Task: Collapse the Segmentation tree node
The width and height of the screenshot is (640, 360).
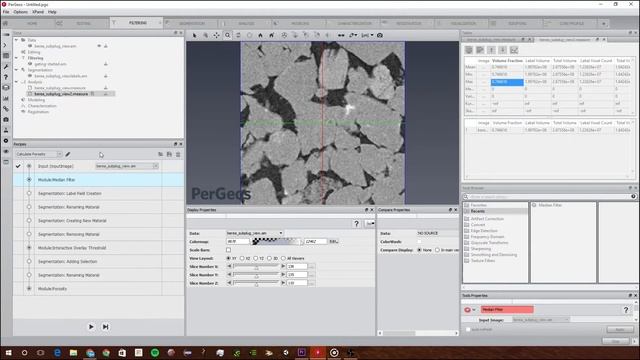Action: 16,70
